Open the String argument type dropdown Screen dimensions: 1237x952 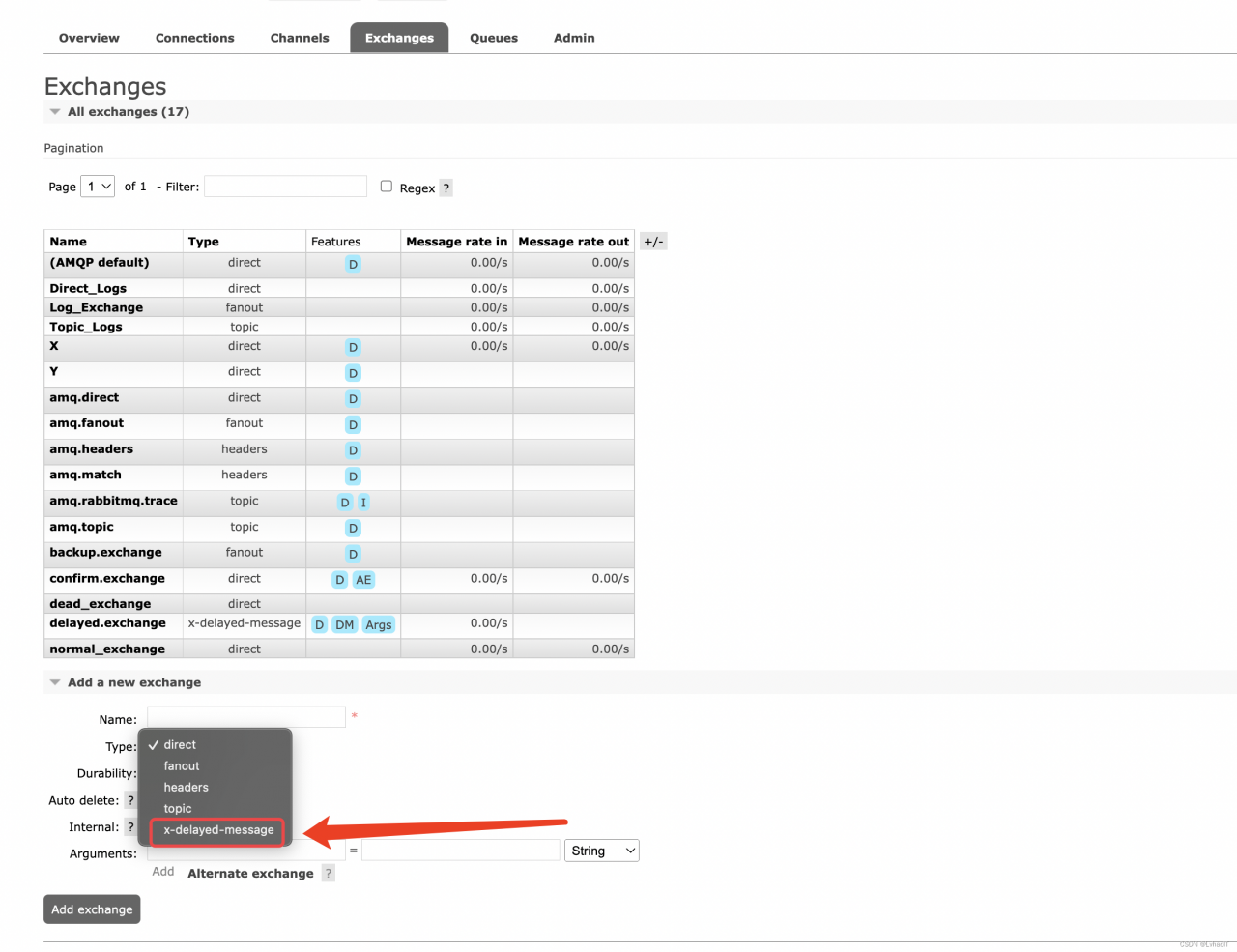[602, 851]
